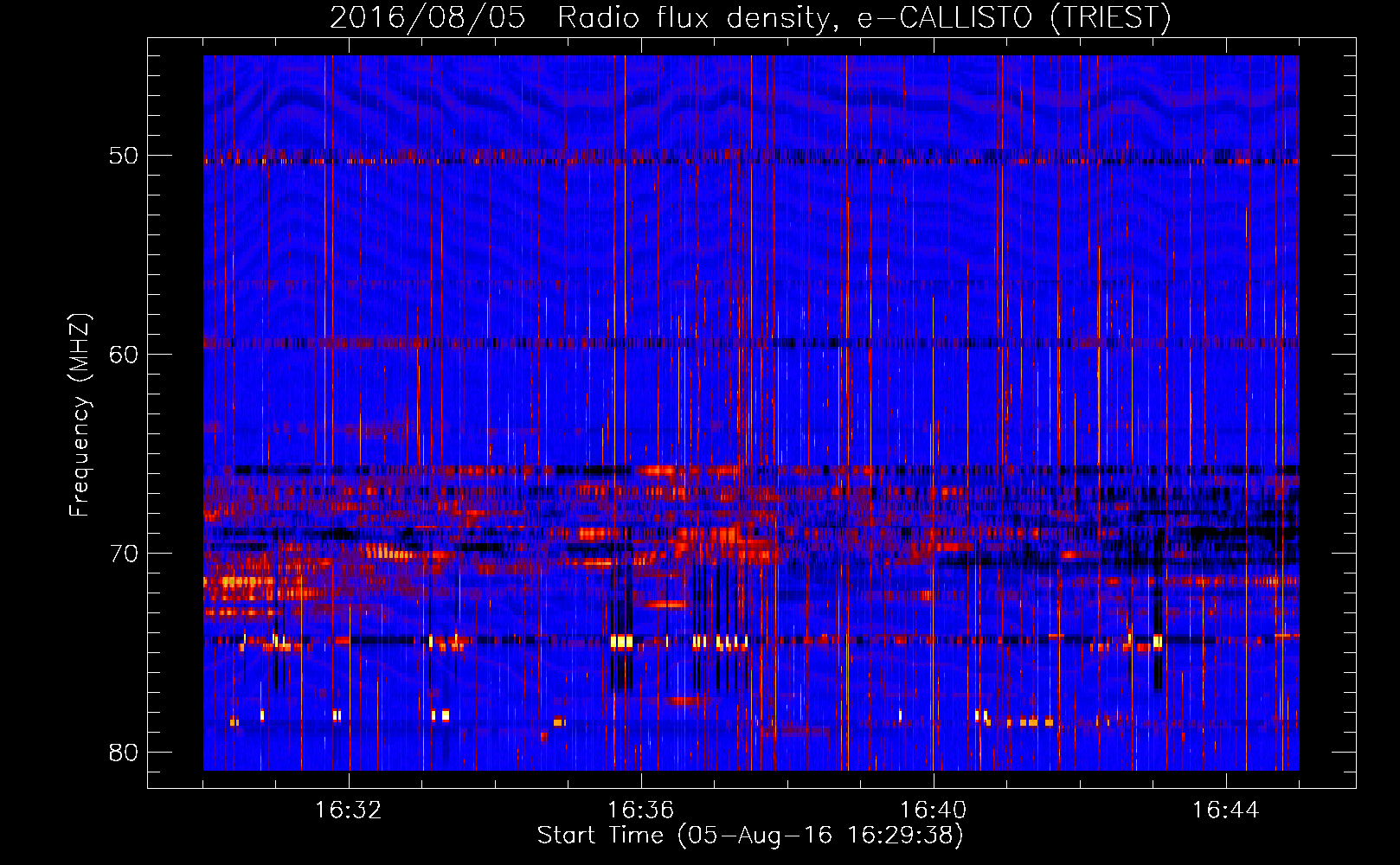Click the 16:32 time tick label
Image resolution: width=1400 pixels, height=865 pixels.
tap(348, 811)
